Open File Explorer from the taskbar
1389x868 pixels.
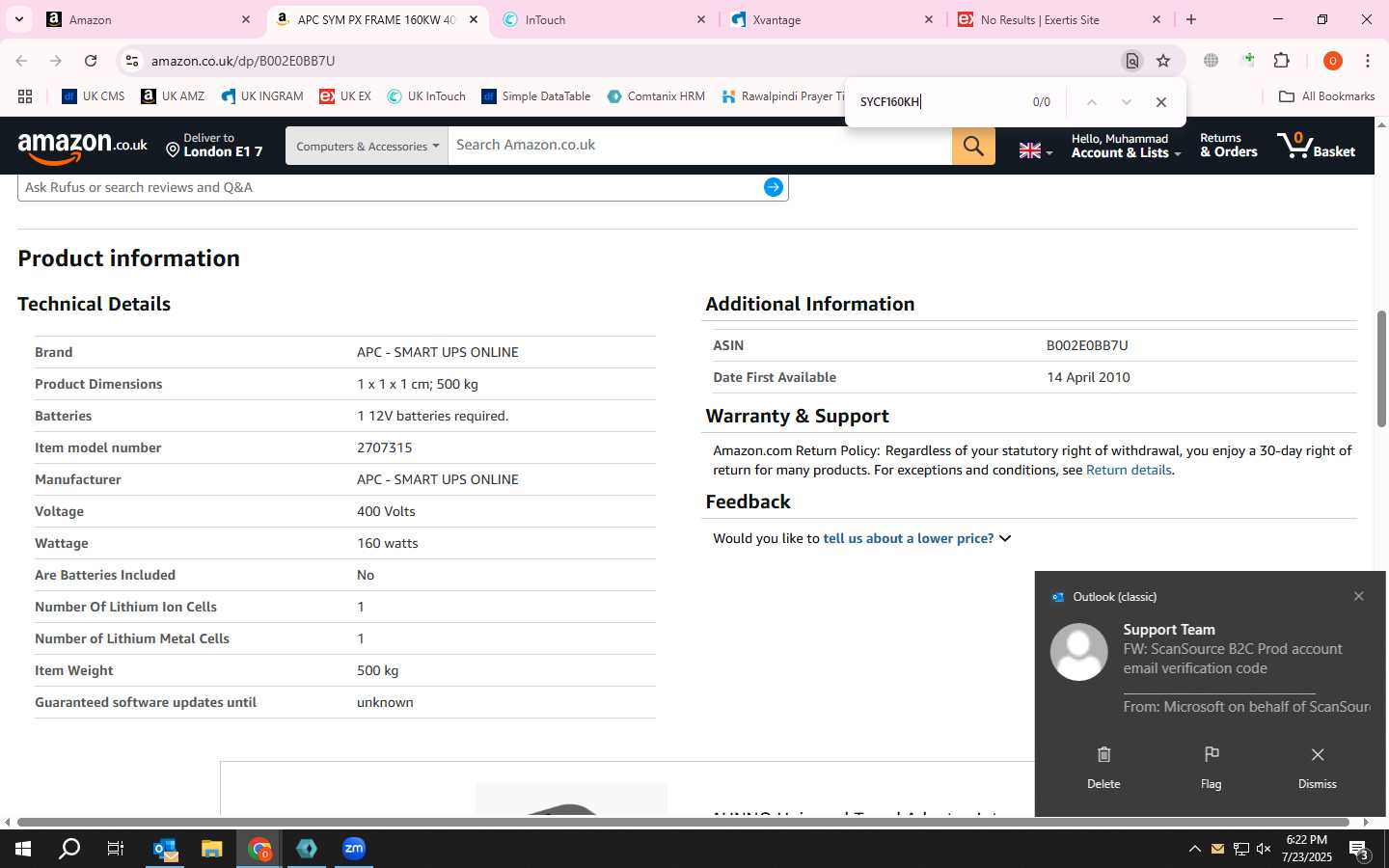click(211, 849)
